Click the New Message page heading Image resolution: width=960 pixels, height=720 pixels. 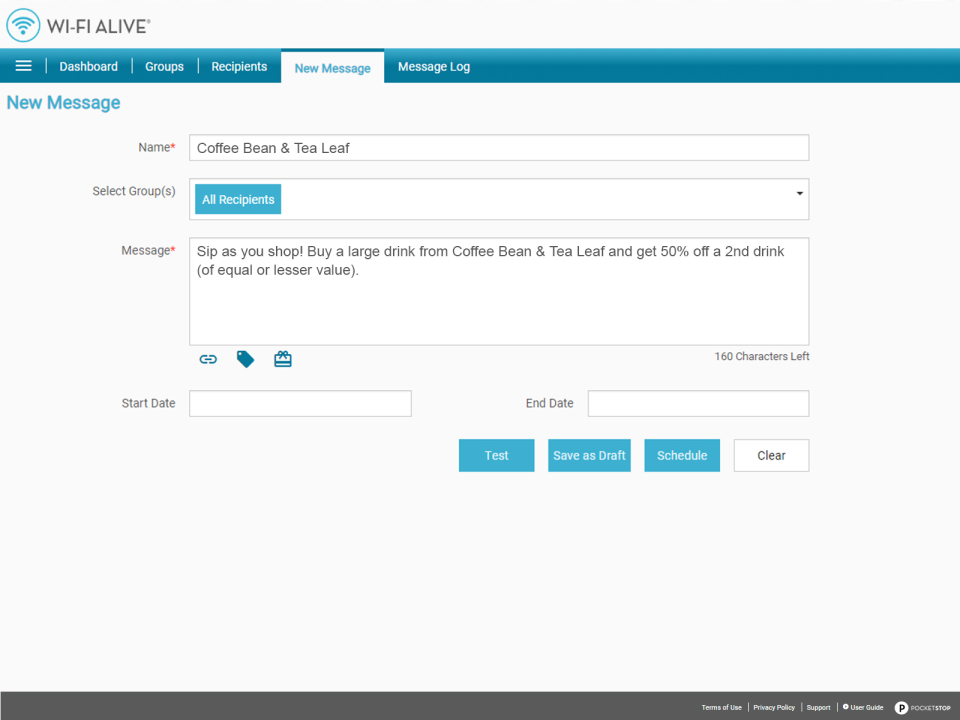[x=64, y=103]
